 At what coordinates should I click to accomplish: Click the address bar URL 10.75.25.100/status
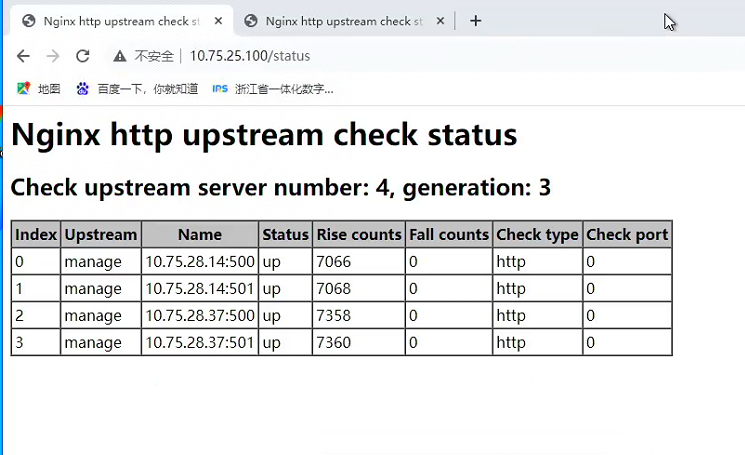point(250,56)
